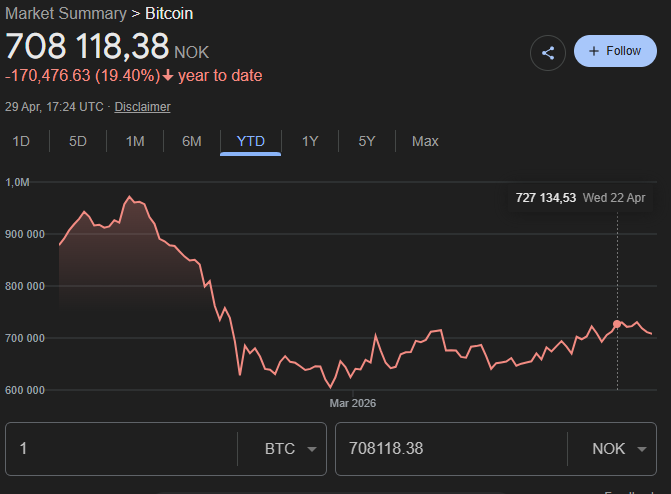The image size is (671, 494).
Task: Click the 727 134,53 tooltip value
Action: pos(546,198)
